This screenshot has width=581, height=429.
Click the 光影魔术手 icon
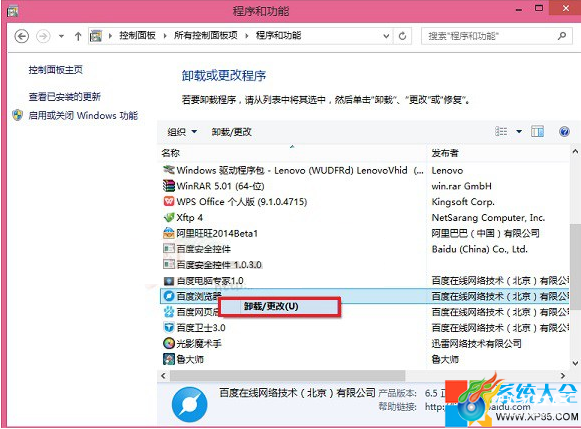[x=169, y=343]
